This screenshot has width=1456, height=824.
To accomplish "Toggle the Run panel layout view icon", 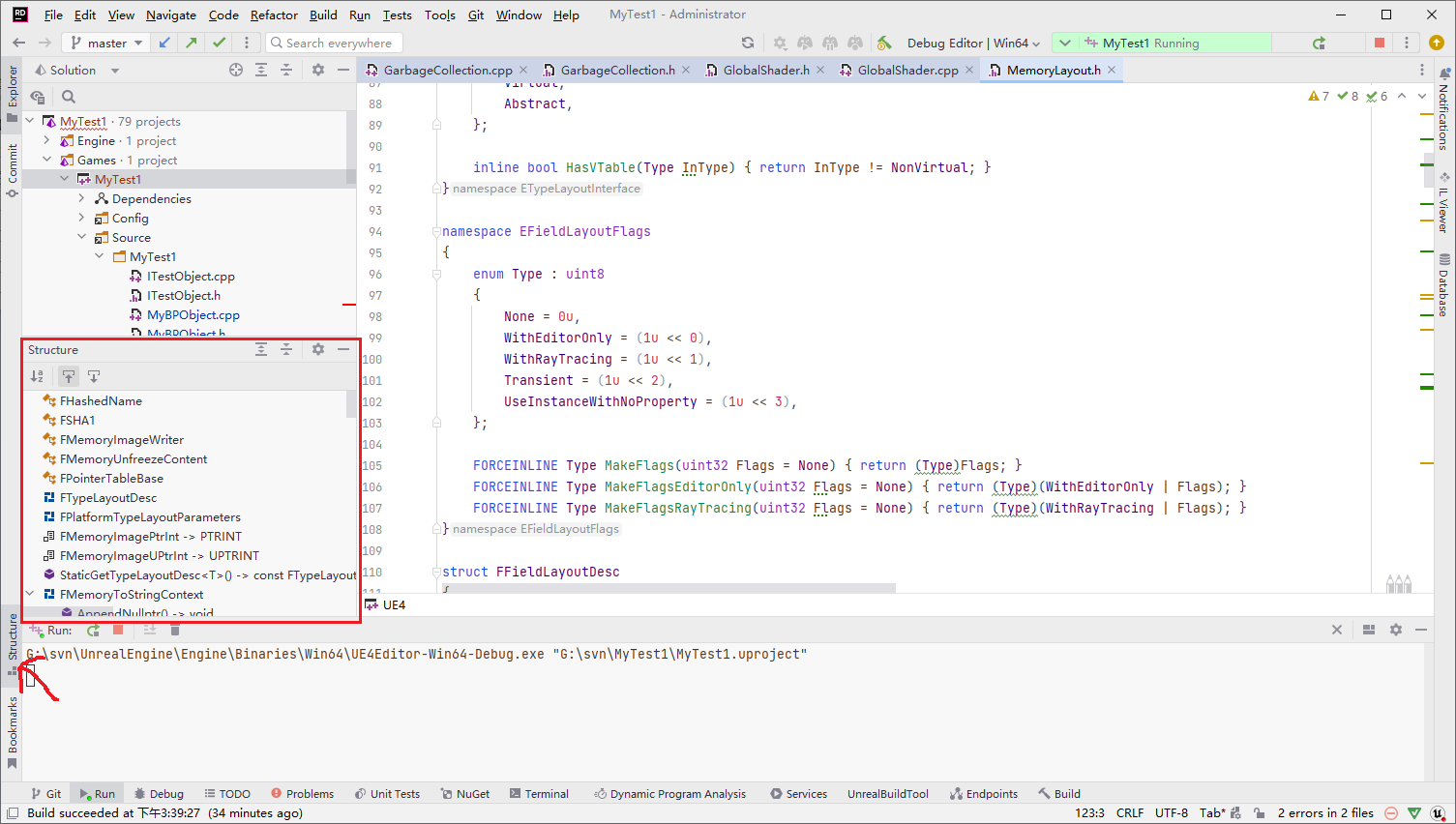I will 1369,630.
